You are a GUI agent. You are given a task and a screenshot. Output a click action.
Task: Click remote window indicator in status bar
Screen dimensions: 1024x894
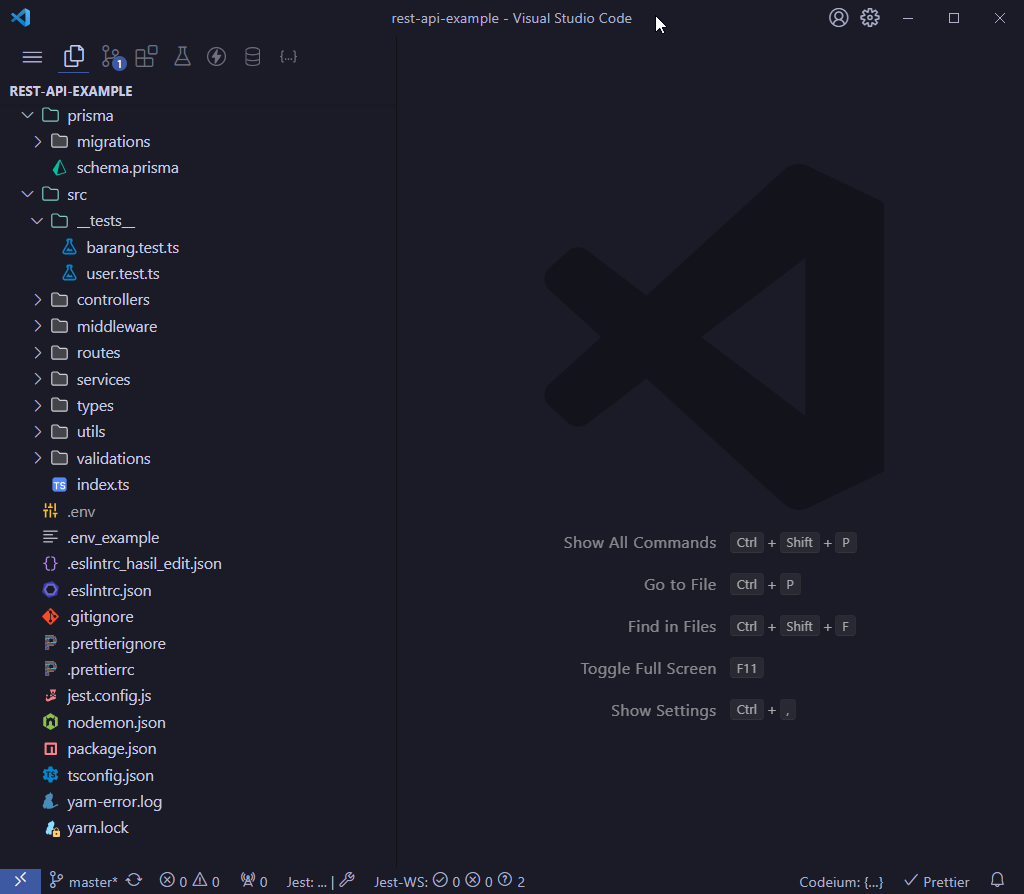click(x=20, y=881)
